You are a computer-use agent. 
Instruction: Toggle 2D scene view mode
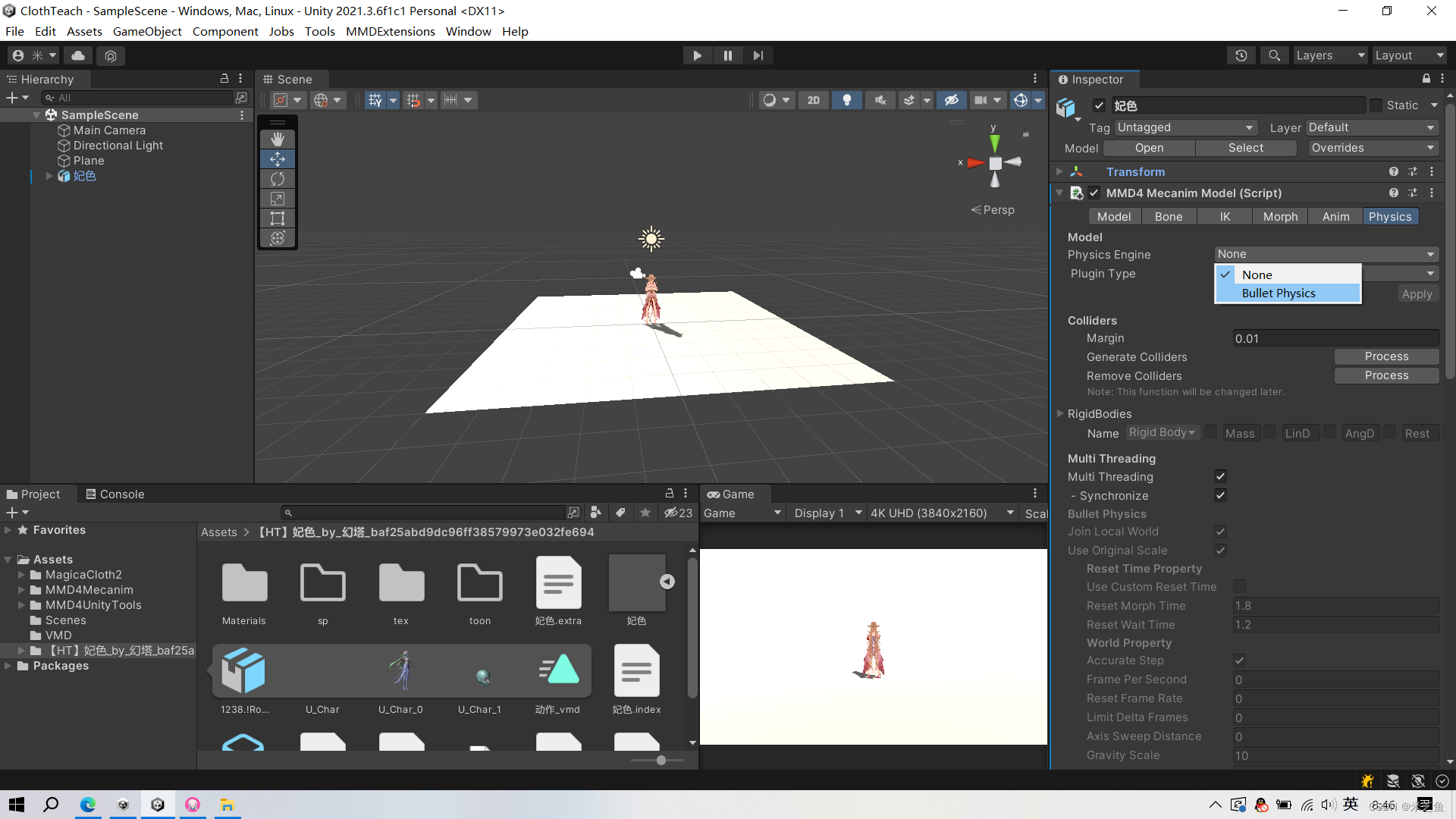coord(813,100)
